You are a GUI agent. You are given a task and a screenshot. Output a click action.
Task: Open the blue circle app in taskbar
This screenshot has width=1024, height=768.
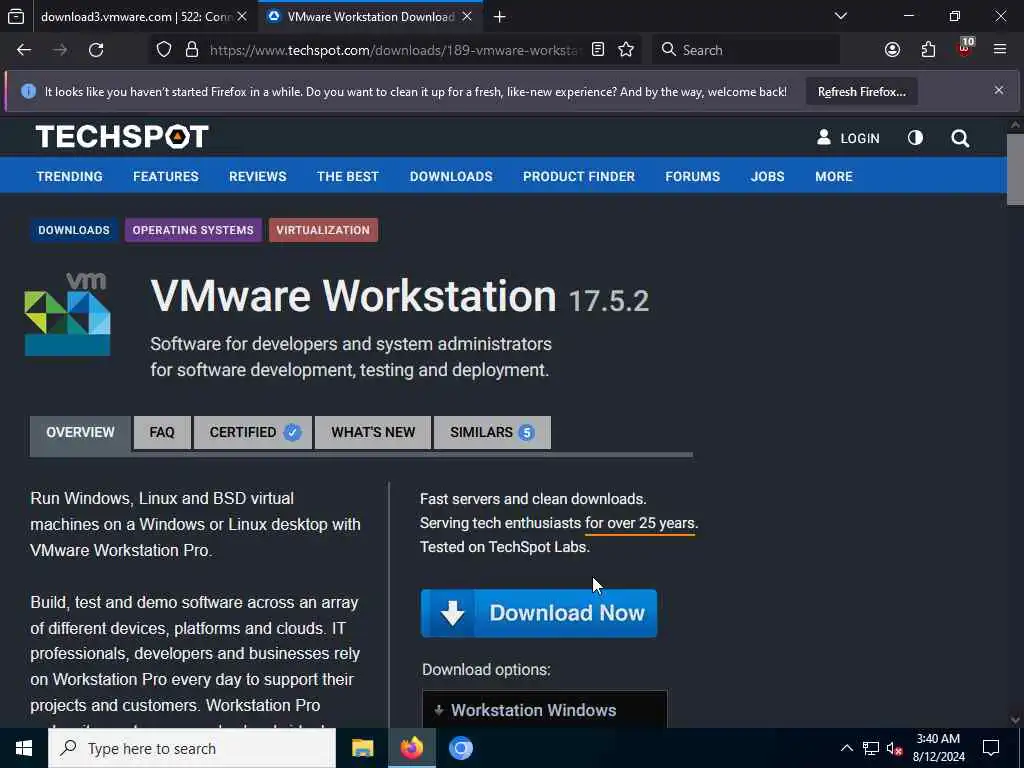(460, 748)
